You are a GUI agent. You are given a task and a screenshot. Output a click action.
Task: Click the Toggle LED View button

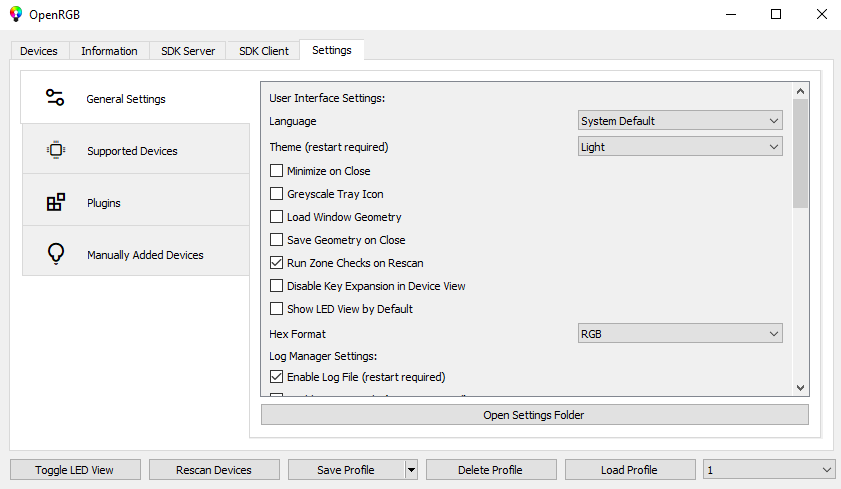(x=75, y=470)
